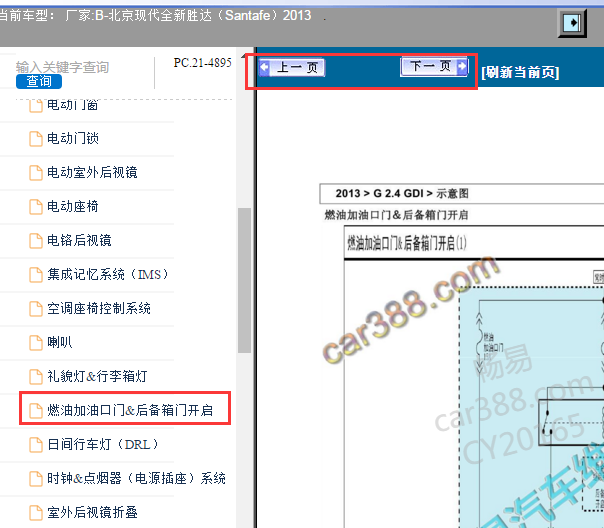Select 室外后视镜折叠 entry
604x528 pixels.
[92, 512]
